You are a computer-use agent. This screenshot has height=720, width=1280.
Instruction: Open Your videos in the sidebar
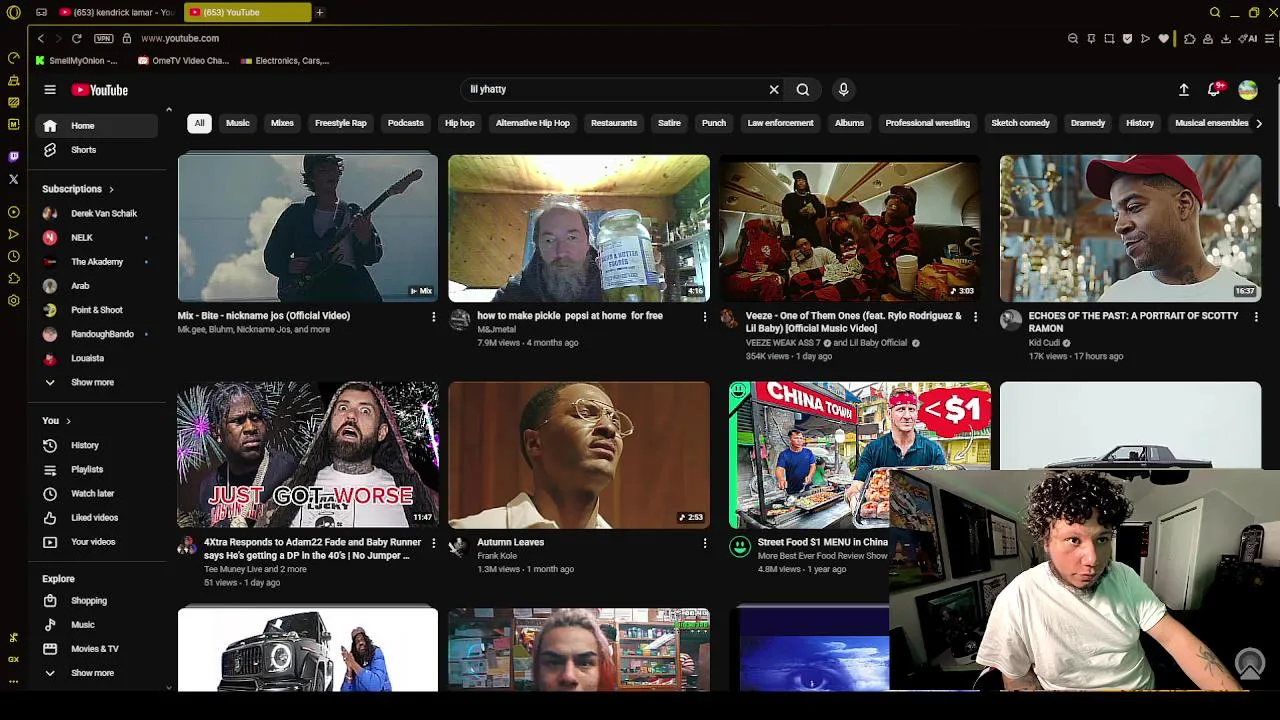point(97,542)
